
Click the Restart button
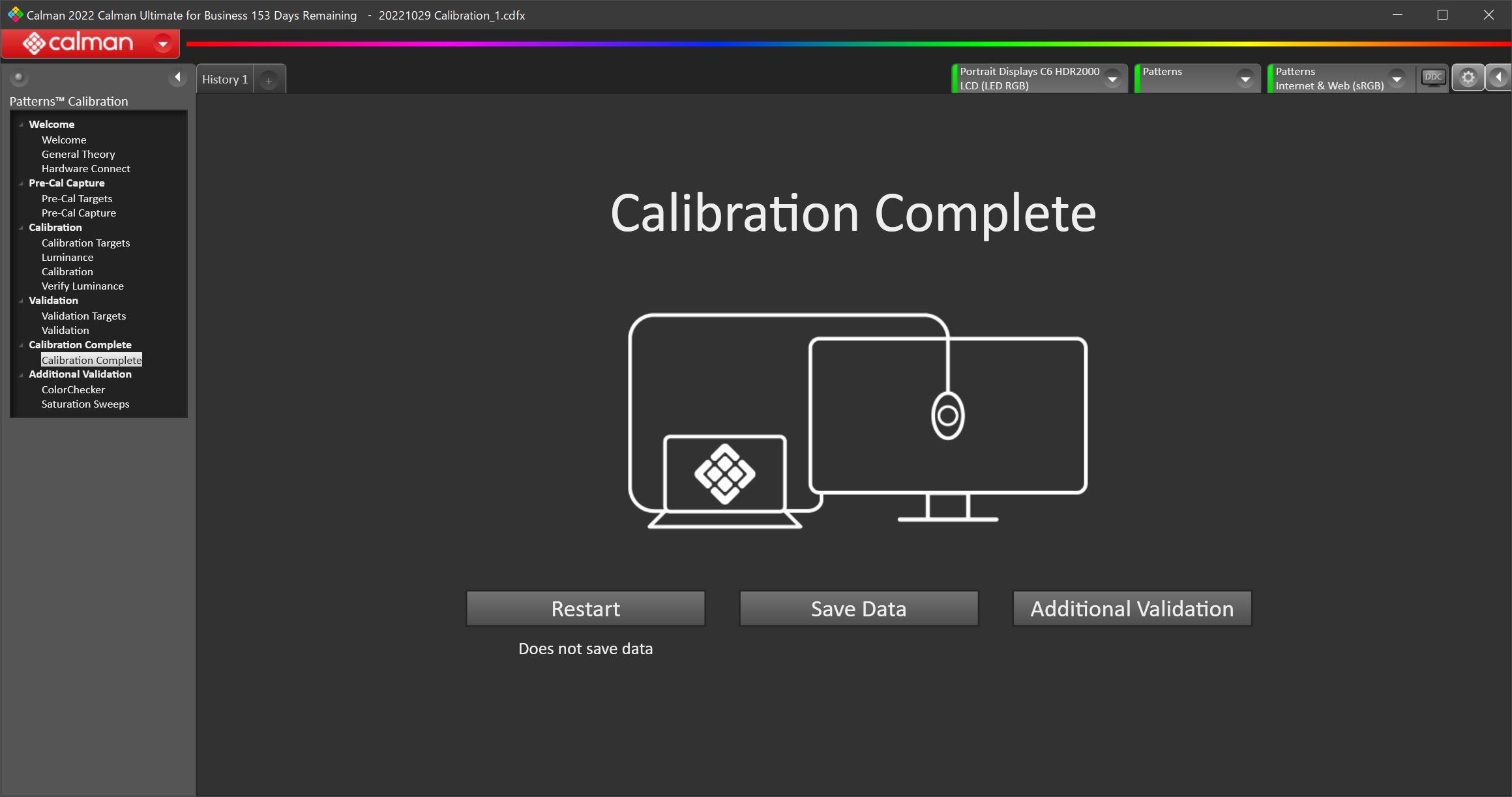586,609
